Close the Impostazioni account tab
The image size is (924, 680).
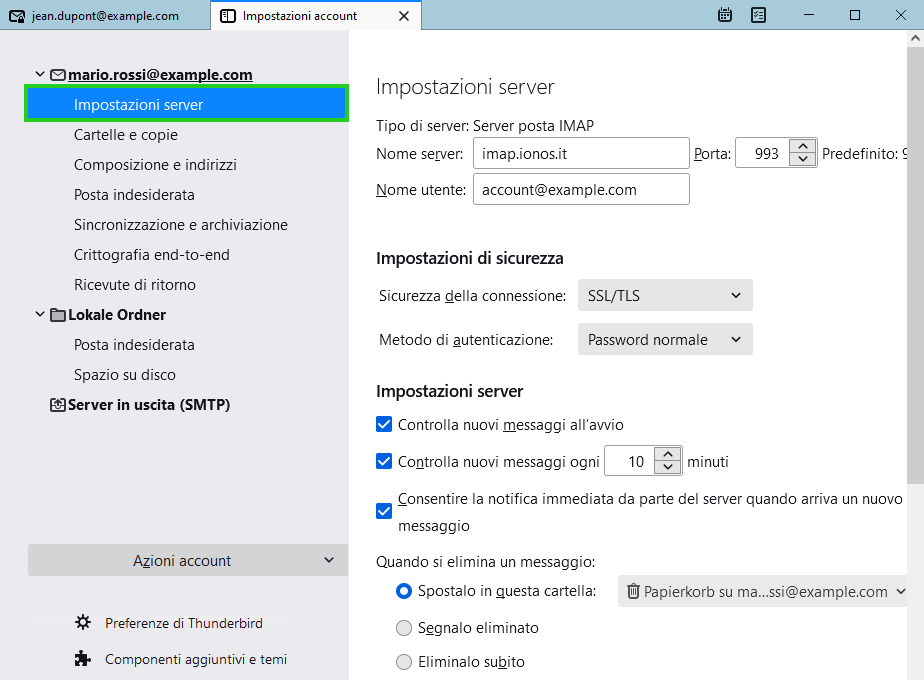click(x=404, y=16)
